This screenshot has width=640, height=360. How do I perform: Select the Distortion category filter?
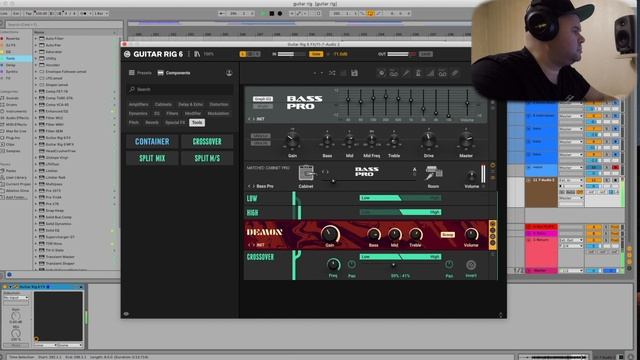tap(219, 104)
